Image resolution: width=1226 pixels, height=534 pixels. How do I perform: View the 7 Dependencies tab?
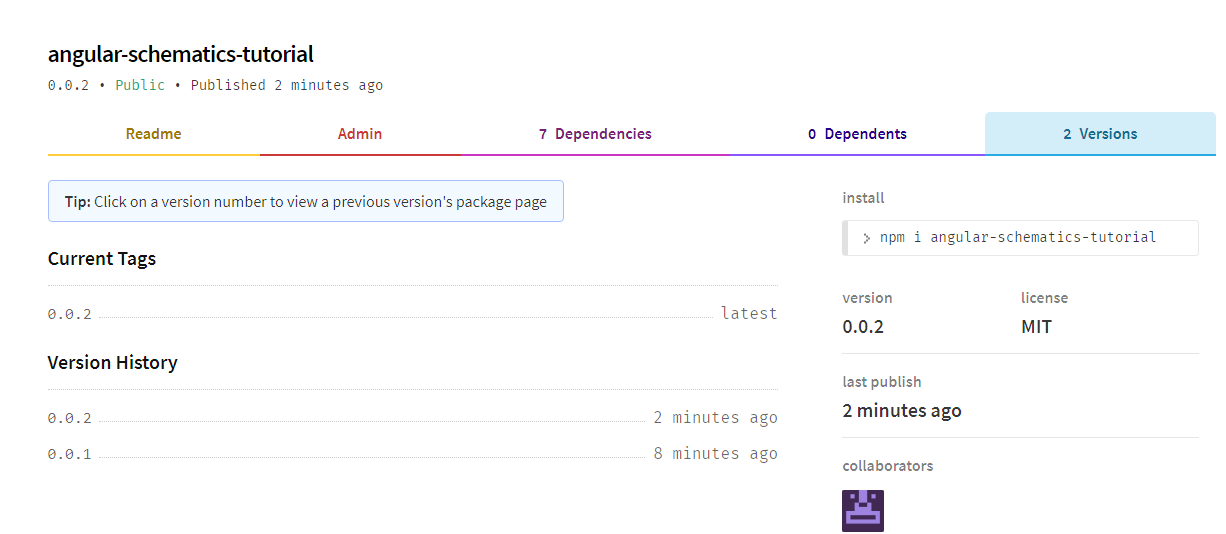595,134
